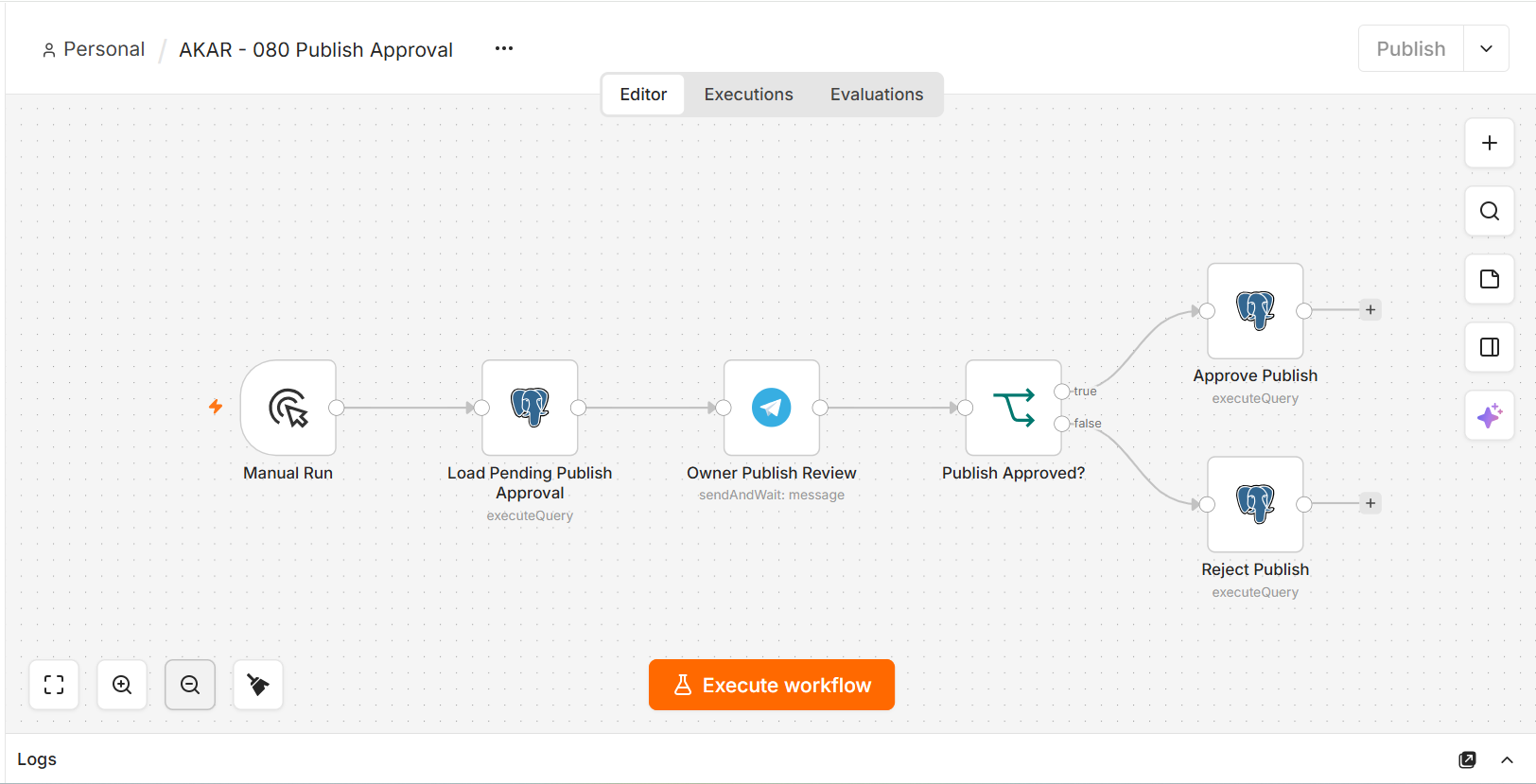Click the true output connector
Screen dimensions: 1536x784
(1062, 392)
